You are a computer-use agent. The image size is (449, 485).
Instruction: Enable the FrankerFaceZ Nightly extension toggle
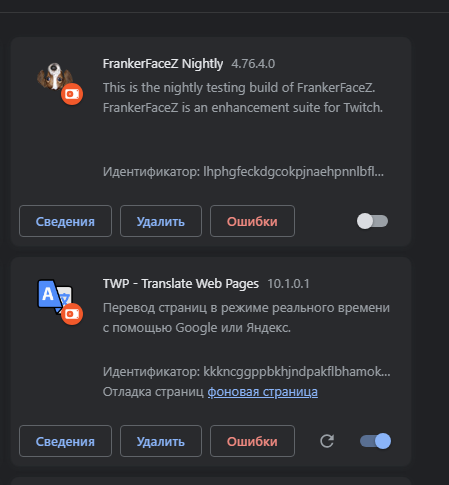[x=372, y=221]
